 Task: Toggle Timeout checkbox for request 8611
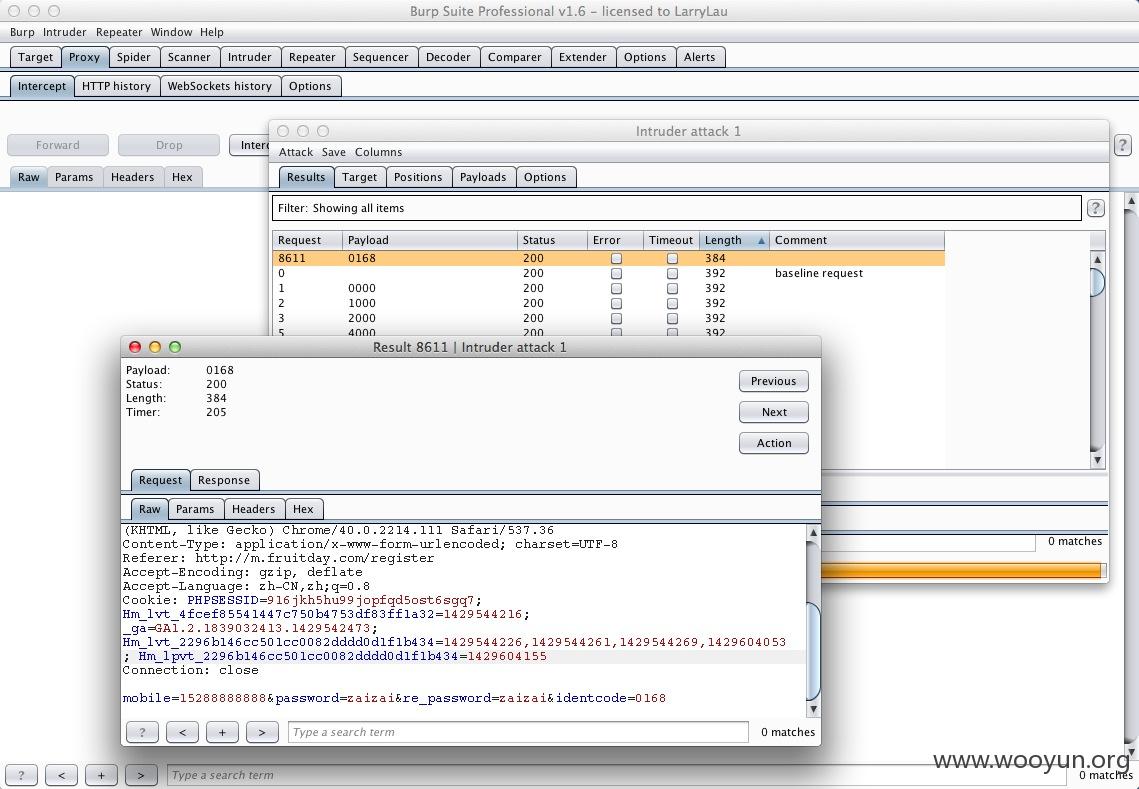(672, 259)
